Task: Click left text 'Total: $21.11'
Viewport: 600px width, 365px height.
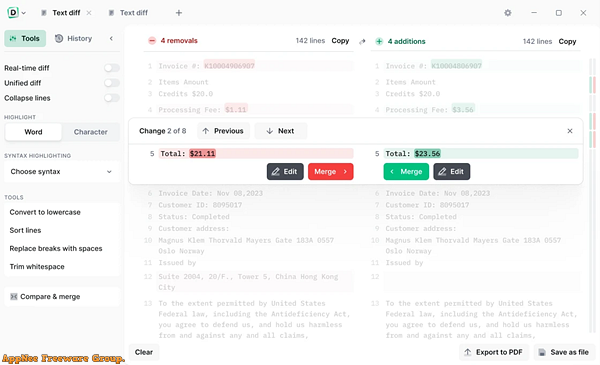Action: click(x=188, y=154)
